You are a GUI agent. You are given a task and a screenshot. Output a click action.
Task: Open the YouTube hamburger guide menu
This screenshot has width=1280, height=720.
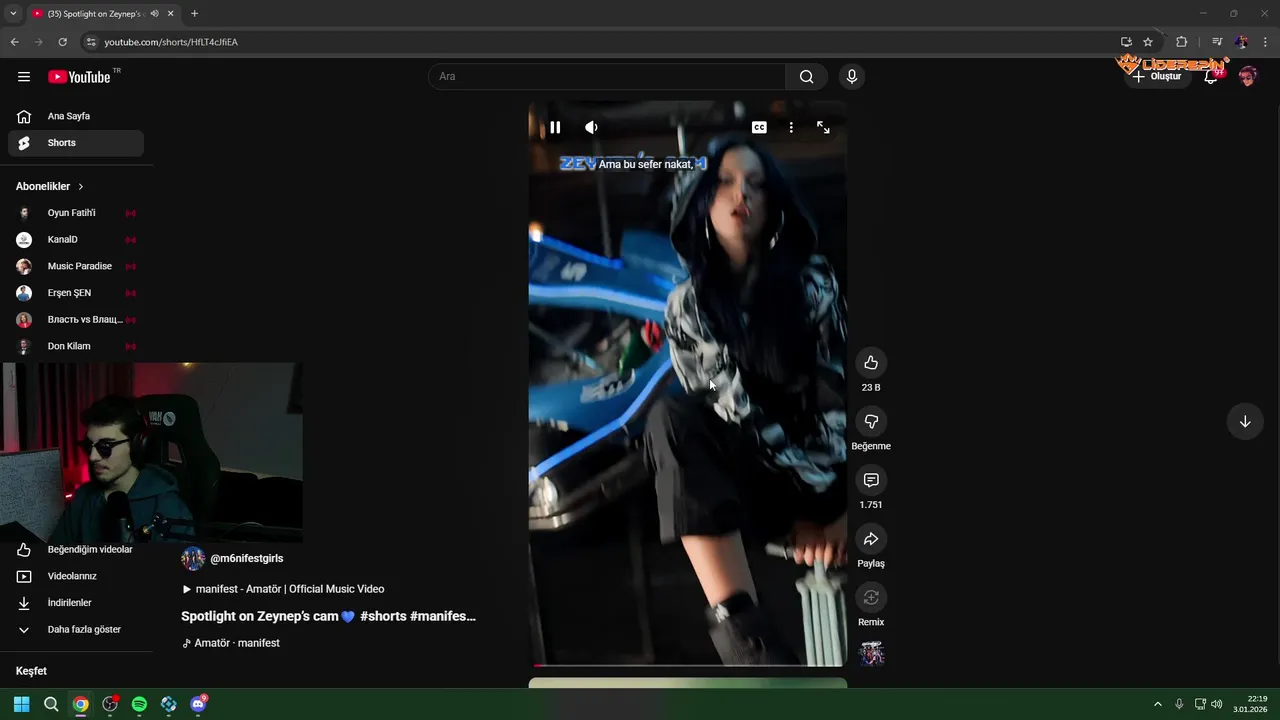click(x=24, y=77)
